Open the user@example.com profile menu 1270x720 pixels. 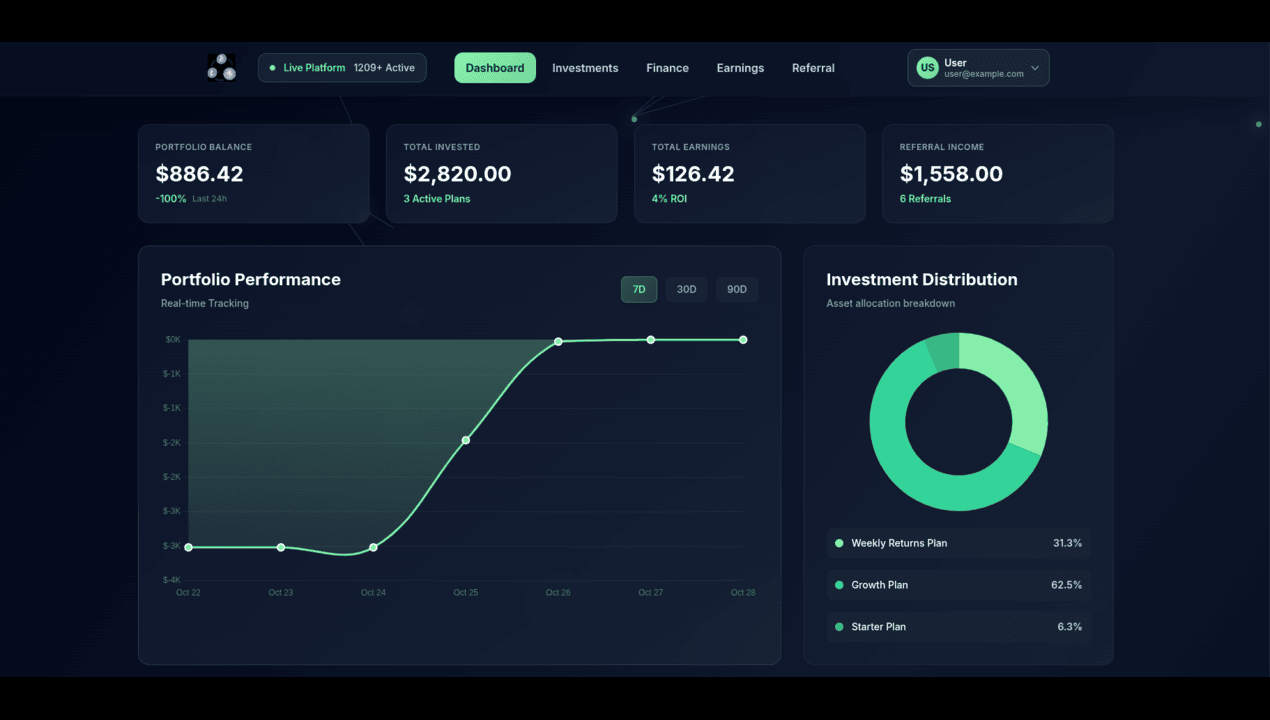pos(979,68)
